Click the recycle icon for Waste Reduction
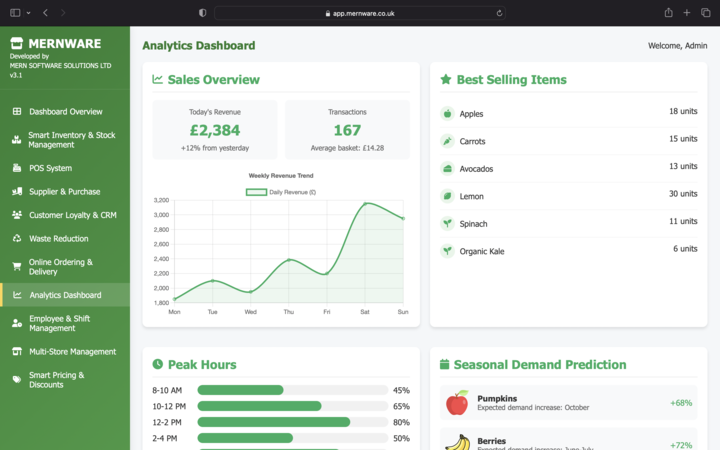This screenshot has width=720, height=450. point(17,238)
